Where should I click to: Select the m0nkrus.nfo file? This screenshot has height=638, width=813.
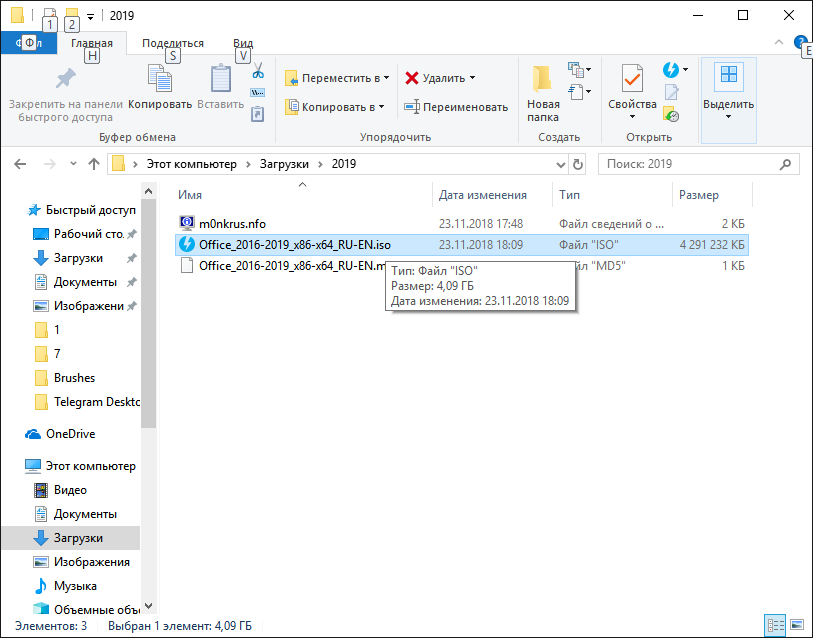pos(232,223)
